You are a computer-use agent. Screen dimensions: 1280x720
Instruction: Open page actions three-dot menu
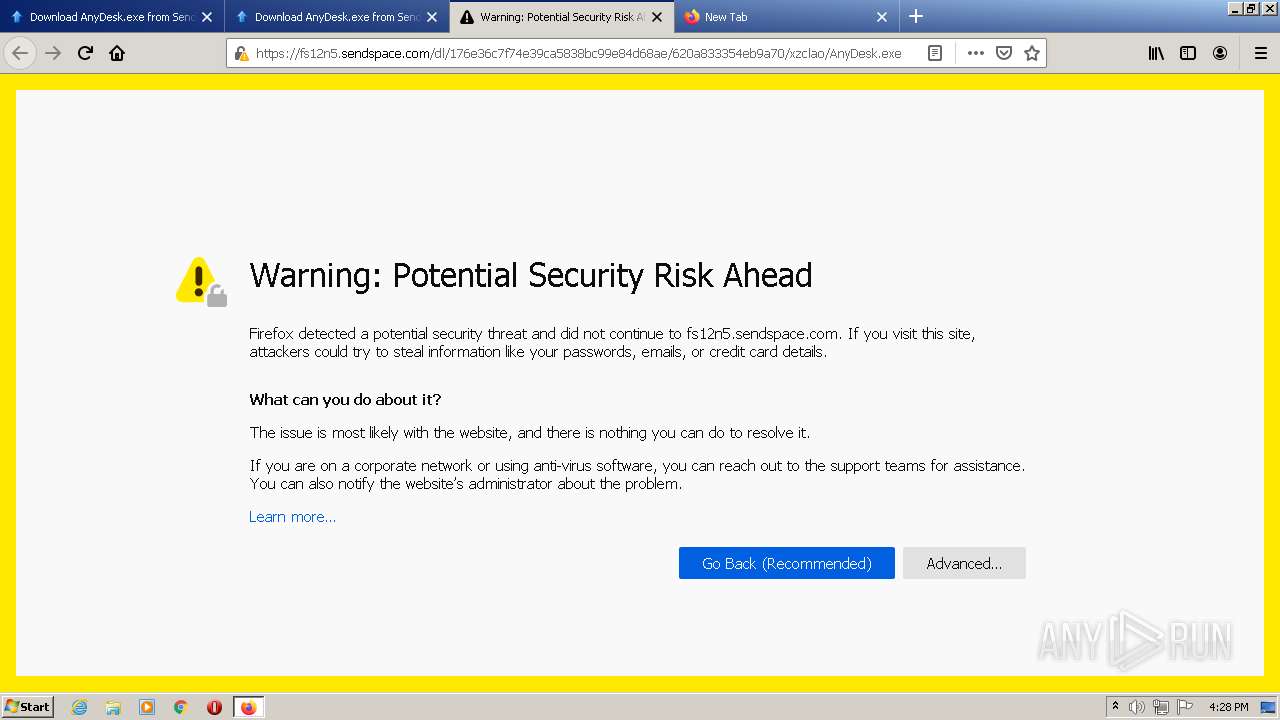click(x=975, y=53)
